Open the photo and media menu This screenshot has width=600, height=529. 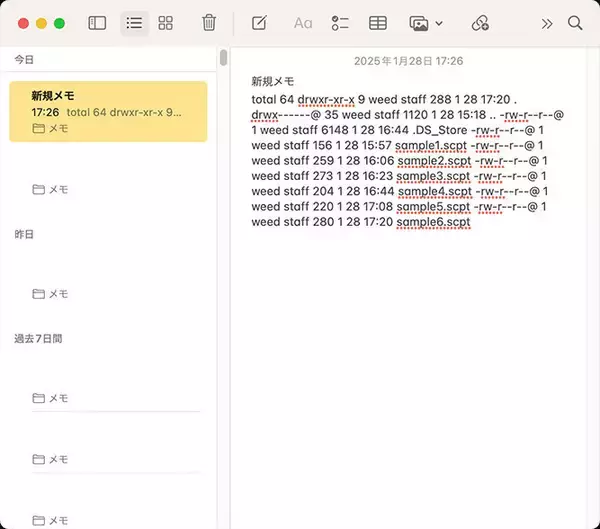pos(419,23)
